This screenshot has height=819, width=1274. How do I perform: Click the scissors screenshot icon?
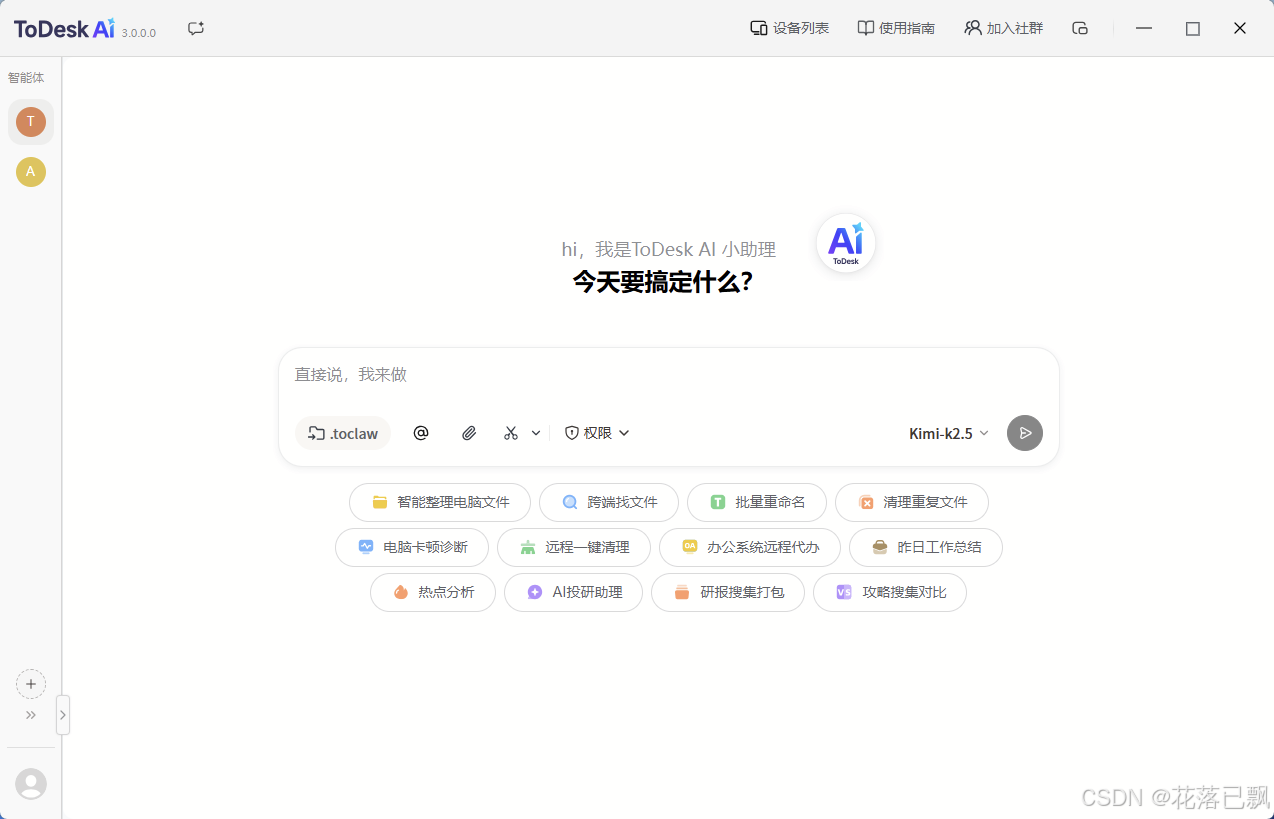pyautogui.click(x=511, y=433)
